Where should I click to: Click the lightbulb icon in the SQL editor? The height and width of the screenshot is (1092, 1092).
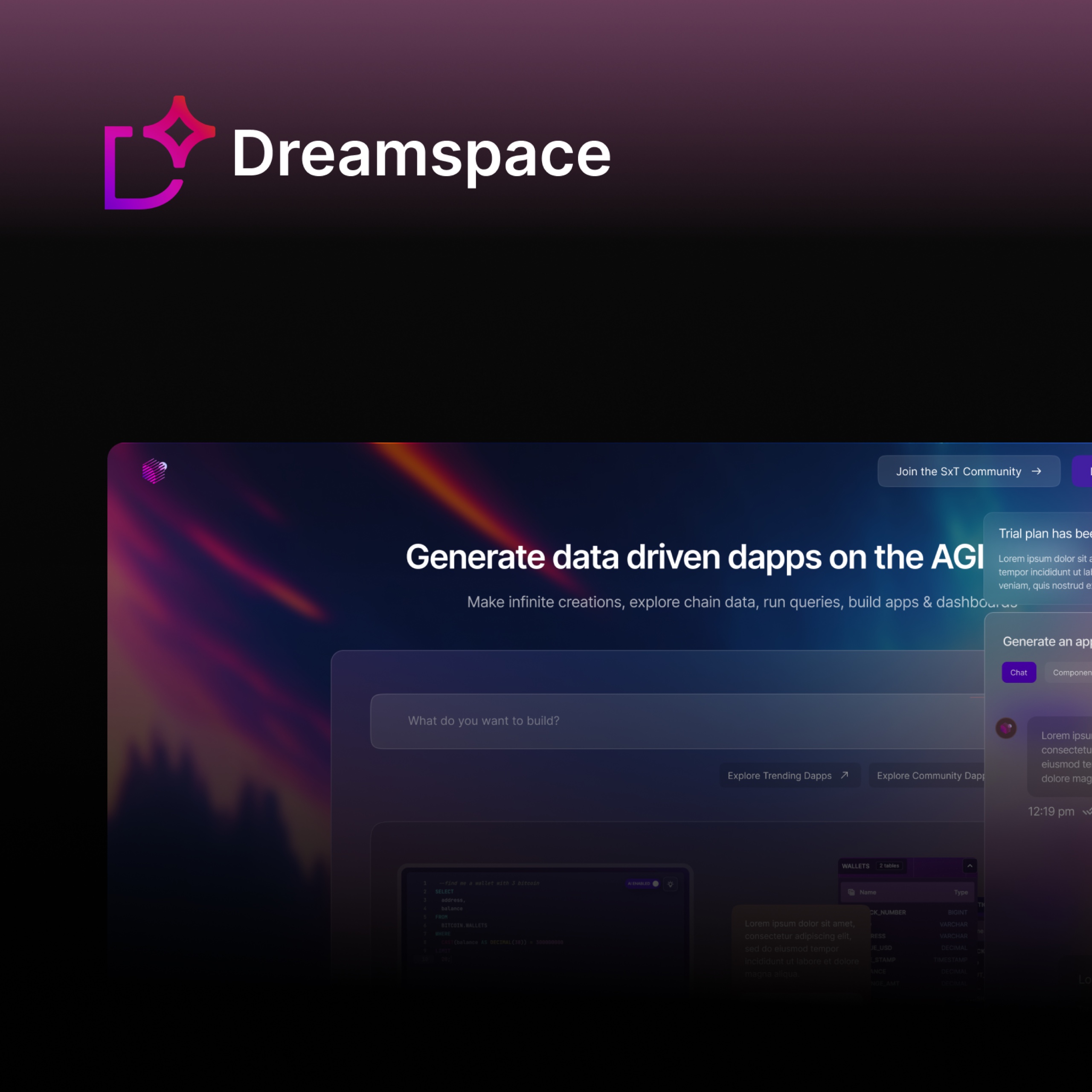[671, 885]
